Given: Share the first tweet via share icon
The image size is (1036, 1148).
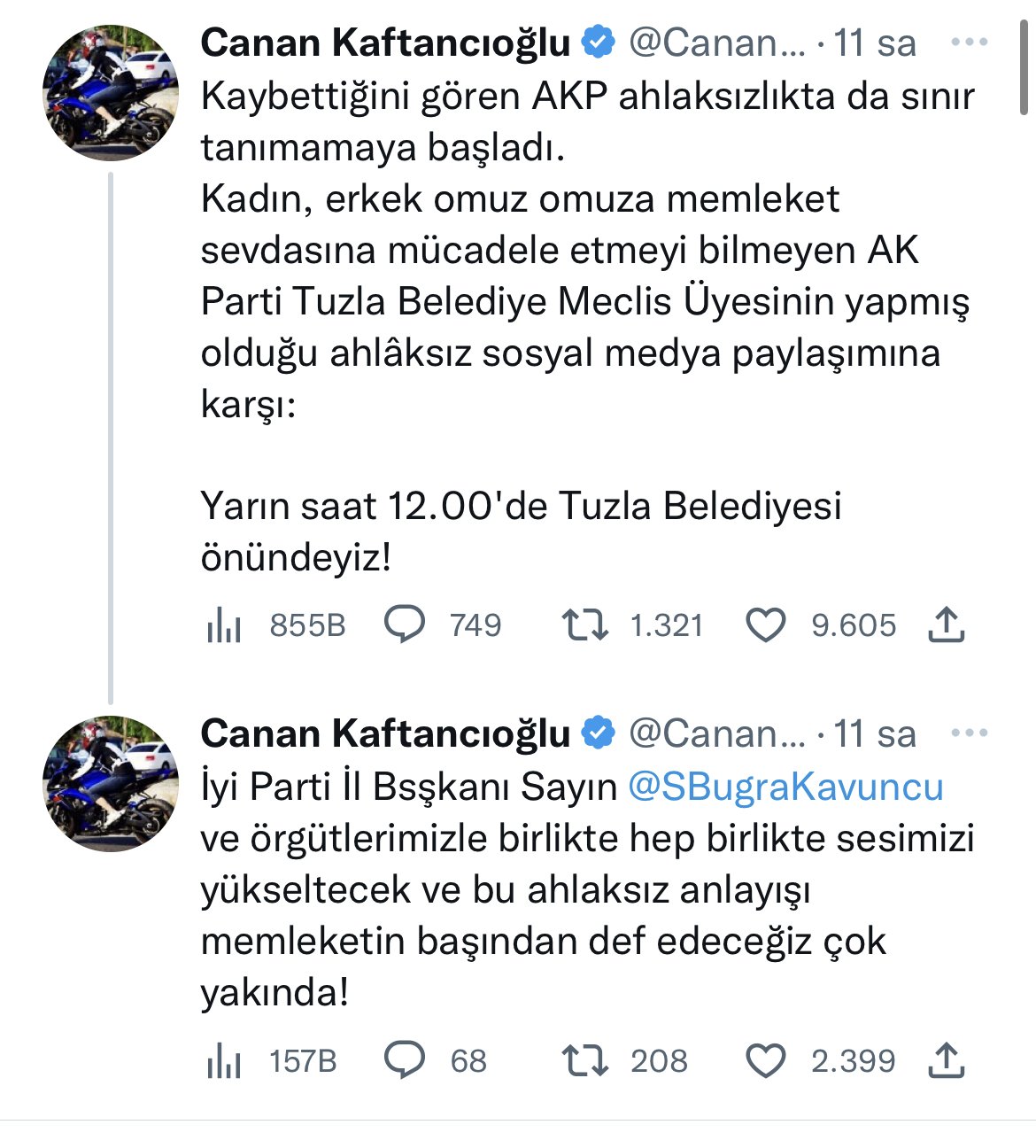Looking at the screenshot, I should (x=946, y=624).
